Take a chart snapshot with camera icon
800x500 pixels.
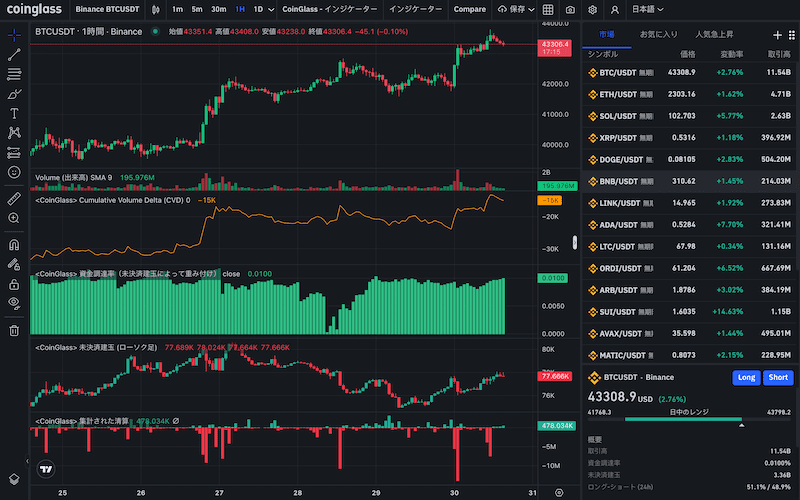click(570, 10)
